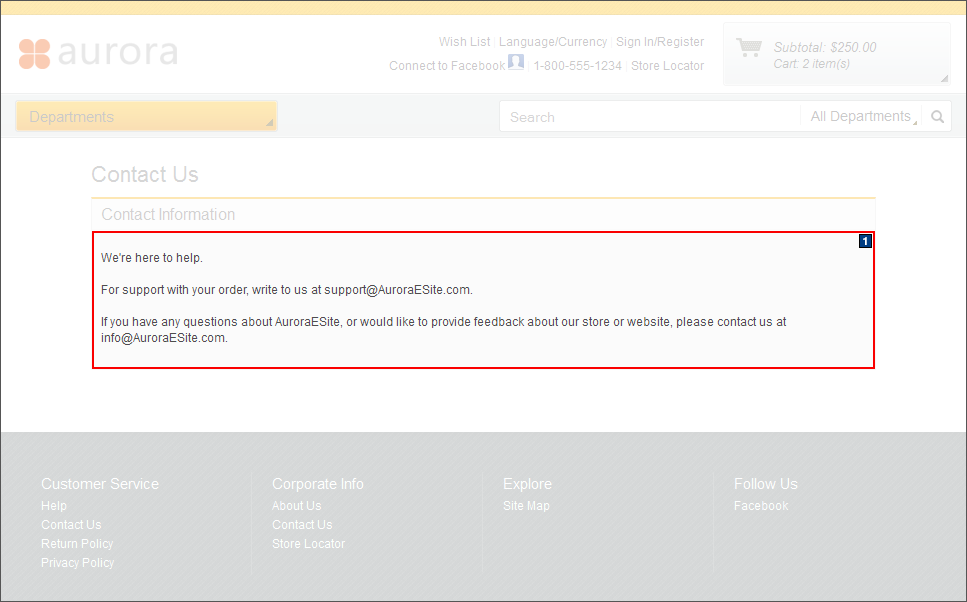Click the All Departments dropdown arrow

(x=917, y=120)
